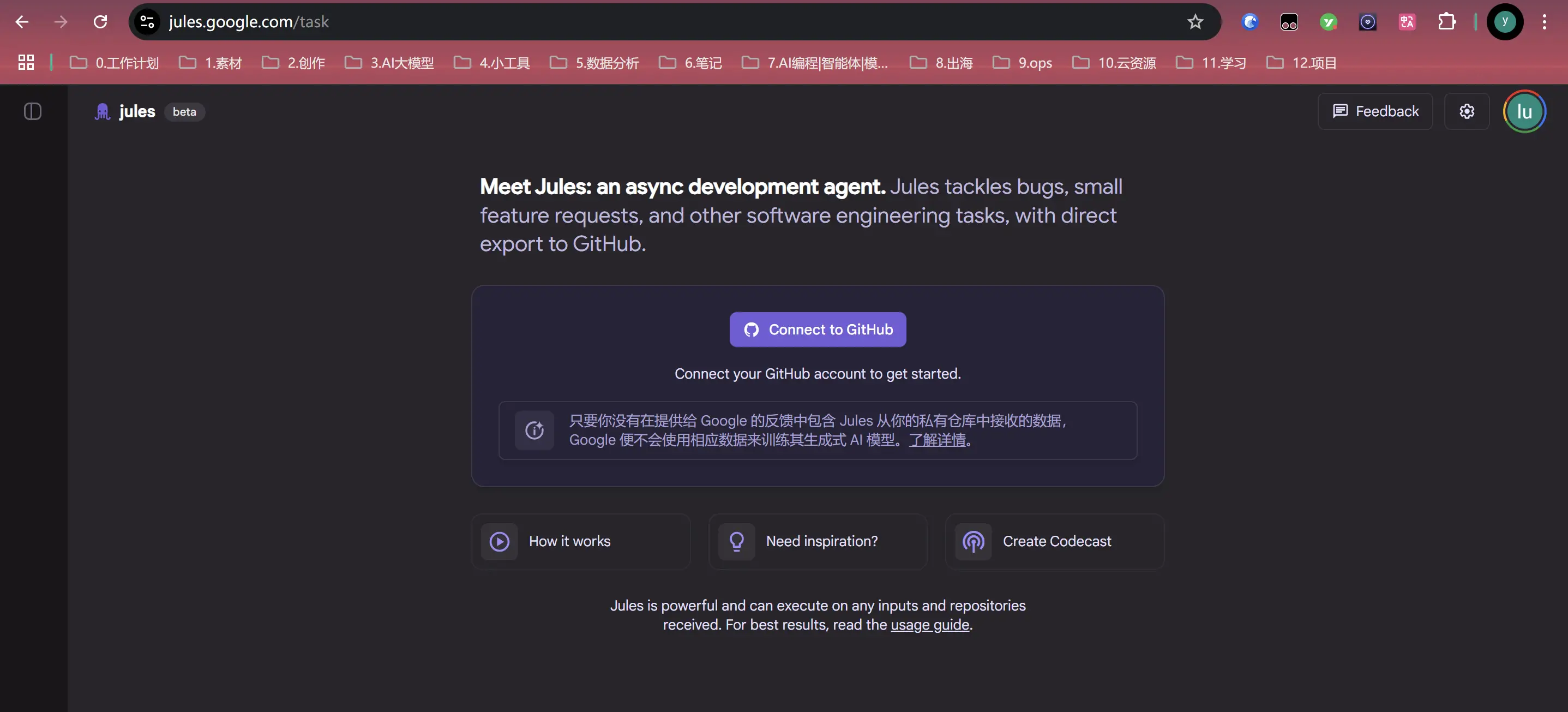Expand the 9.ops bookmark folder

click(x=1023, y=63)
